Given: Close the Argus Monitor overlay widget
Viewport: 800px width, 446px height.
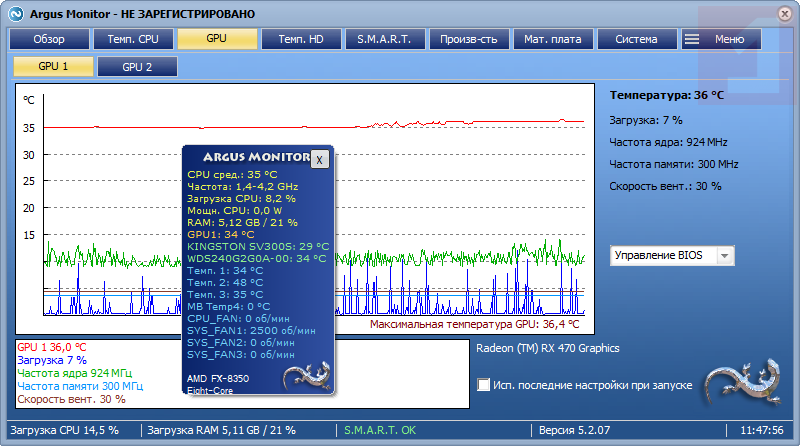Looking at the screenshot, I should tap(319, 160).
